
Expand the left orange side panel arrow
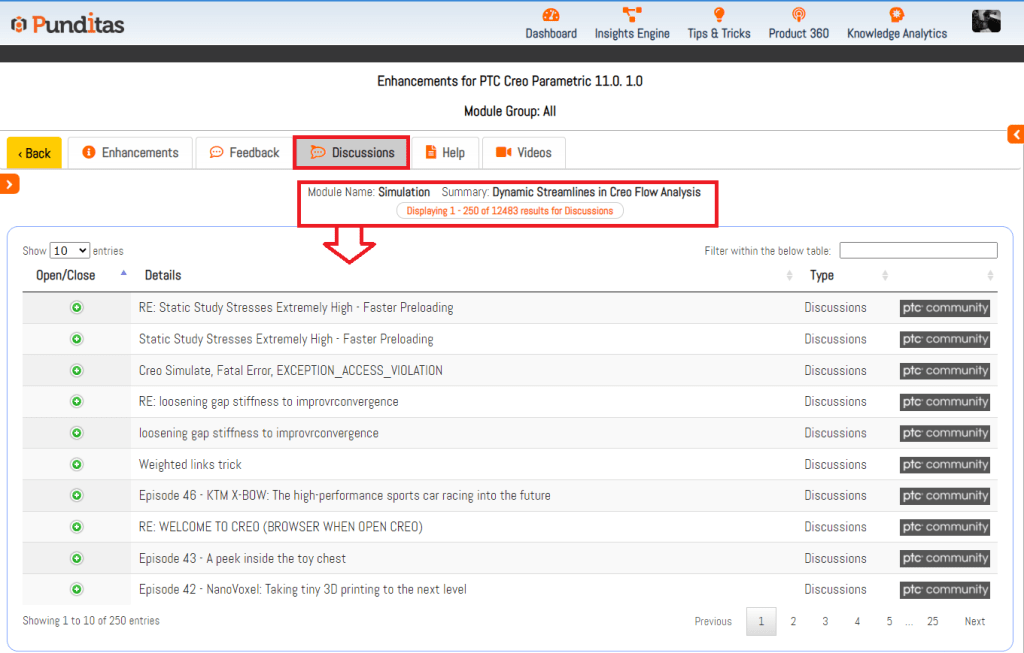(10, 184)
